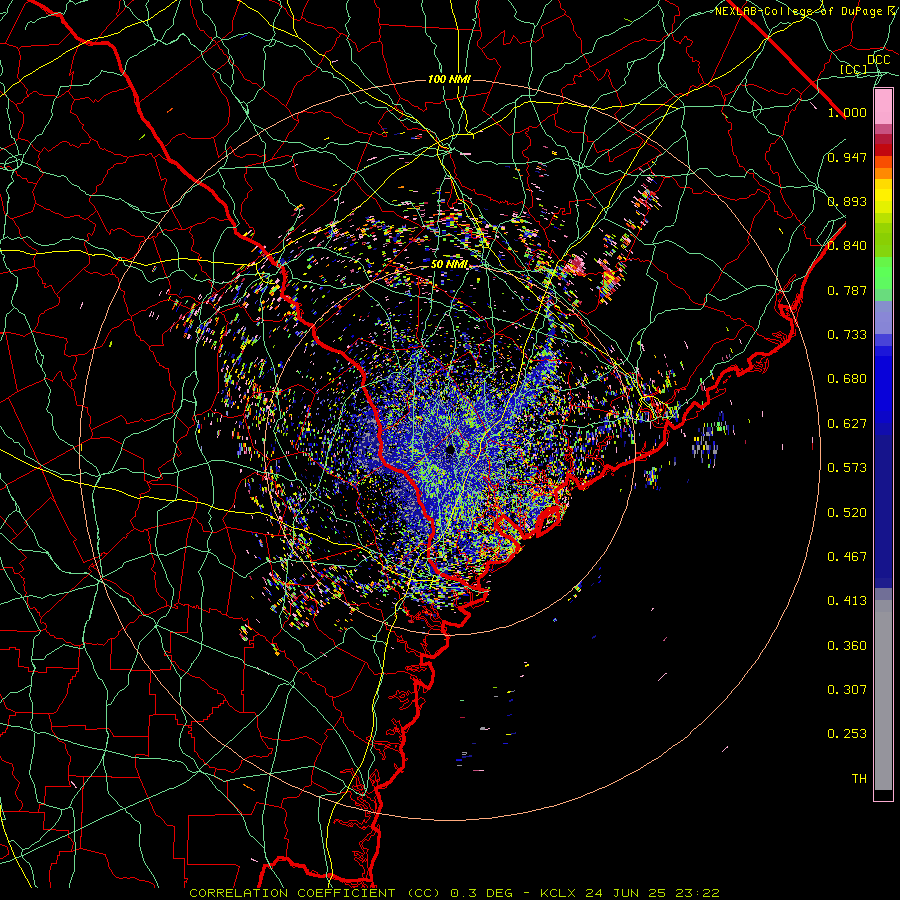Viewport: 900px width, 900px height.
Task: Click the black KCLX radar site dot
Action: tap(450, 449)
